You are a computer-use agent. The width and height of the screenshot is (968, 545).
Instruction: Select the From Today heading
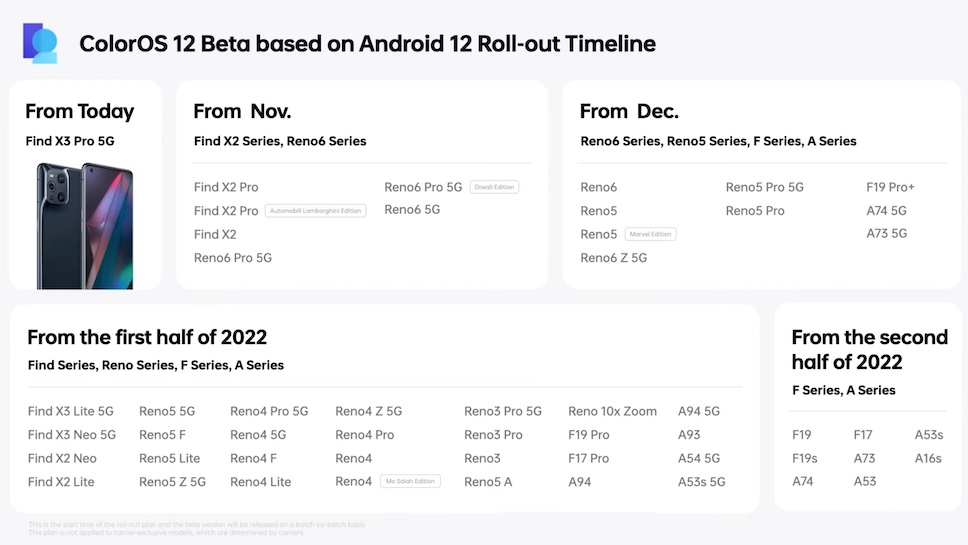79,111
